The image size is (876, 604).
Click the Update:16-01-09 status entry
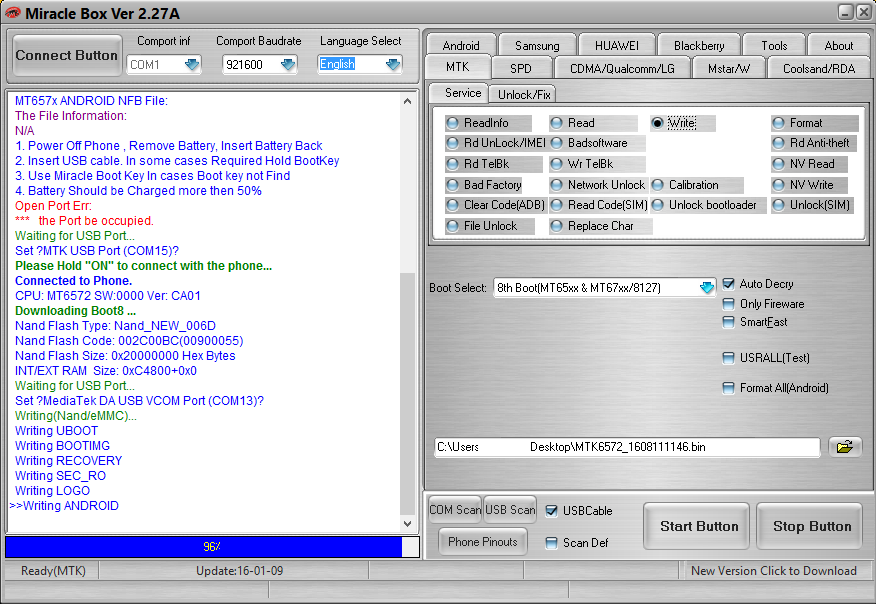click(239, 570)
